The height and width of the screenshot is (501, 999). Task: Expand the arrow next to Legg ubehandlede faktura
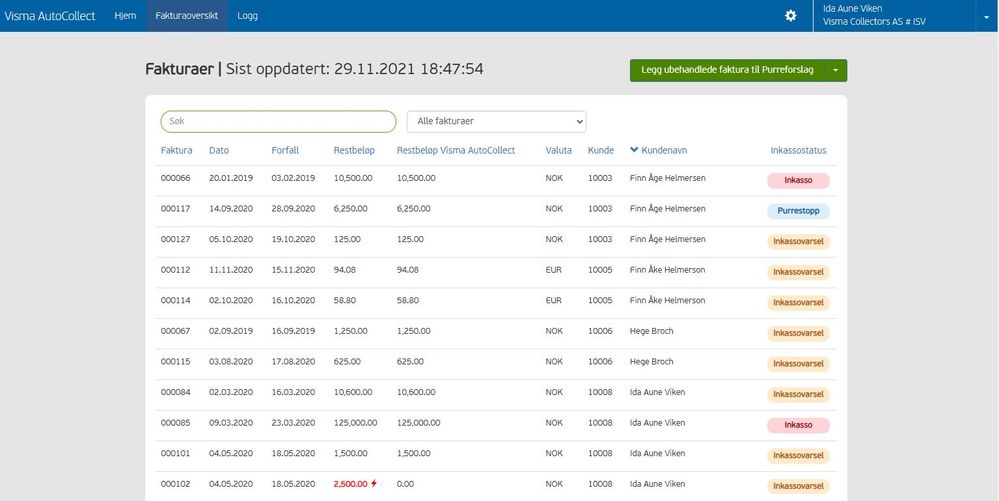point(836,71)
